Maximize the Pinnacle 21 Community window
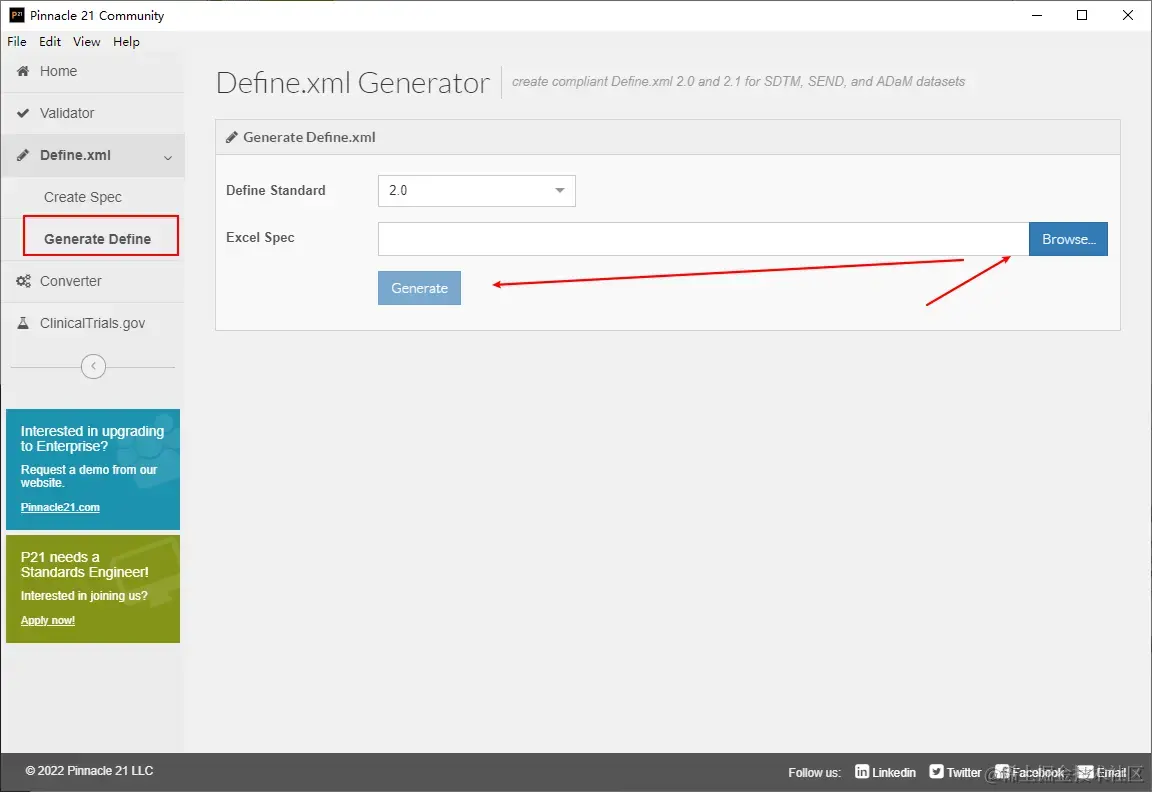Viewport: 1152px width, 792px height. coord(1082,15)
